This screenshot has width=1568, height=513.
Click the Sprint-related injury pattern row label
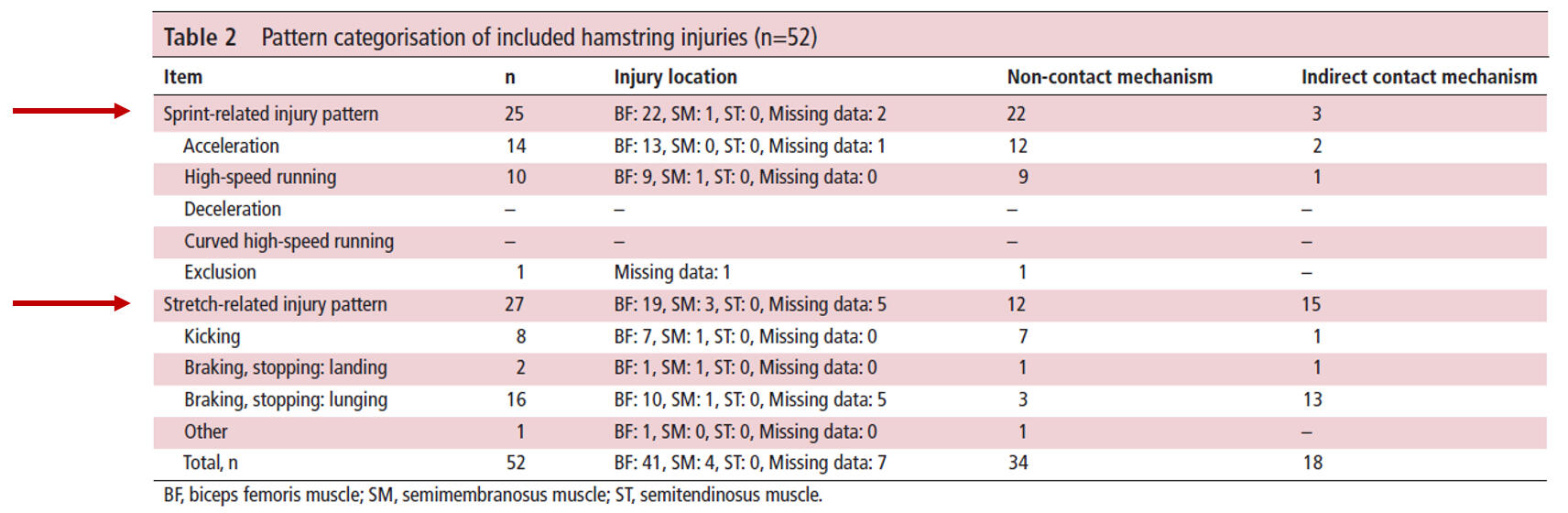270,115
